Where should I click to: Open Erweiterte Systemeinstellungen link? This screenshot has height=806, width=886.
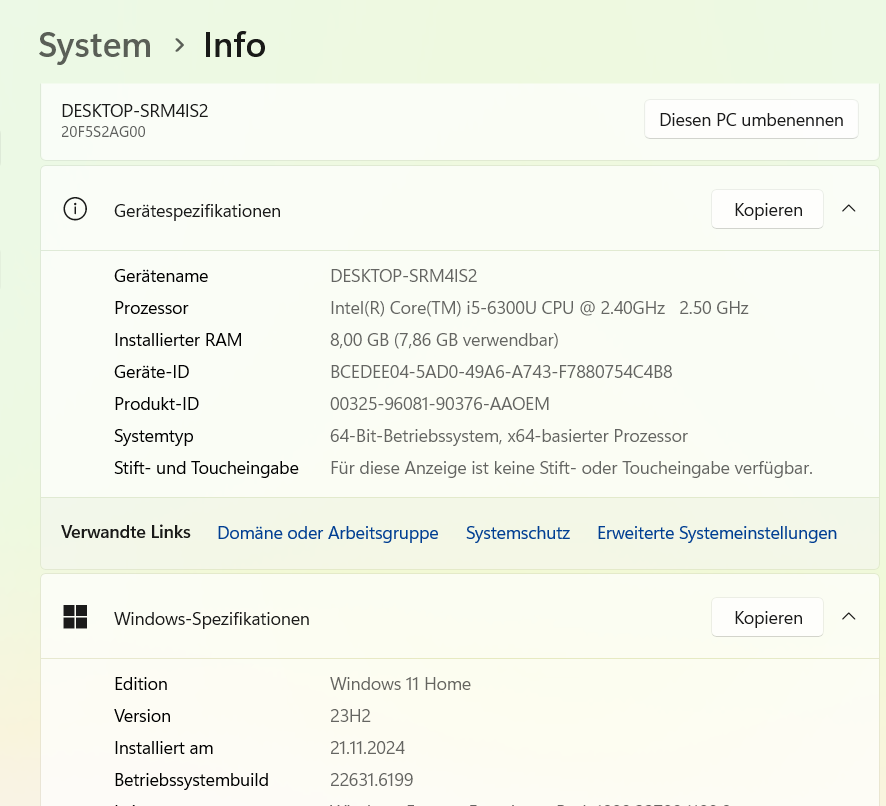pos(717,532)
